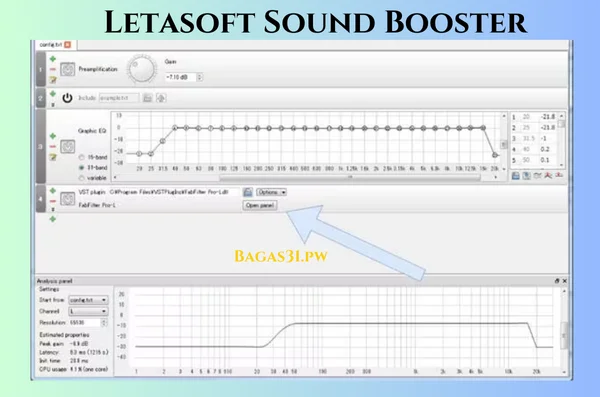Switch to the config.txt tab
600x397 pixels.
click(x=51, y=45)
